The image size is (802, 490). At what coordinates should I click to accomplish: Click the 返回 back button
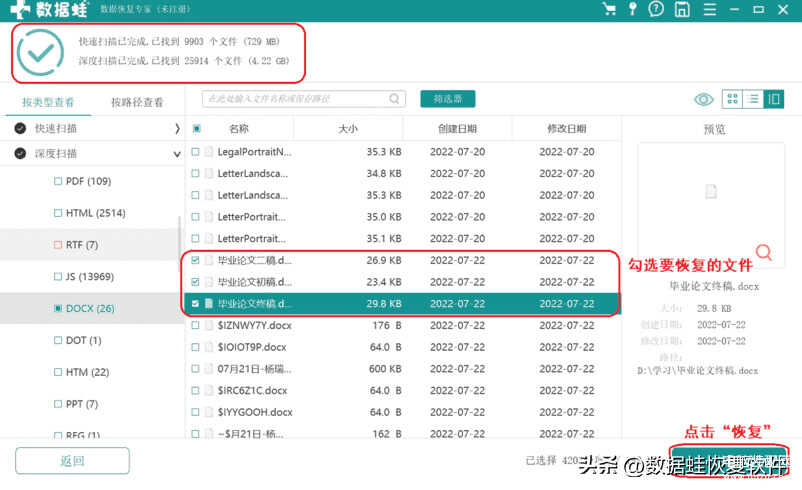click(x=72, y=461)
